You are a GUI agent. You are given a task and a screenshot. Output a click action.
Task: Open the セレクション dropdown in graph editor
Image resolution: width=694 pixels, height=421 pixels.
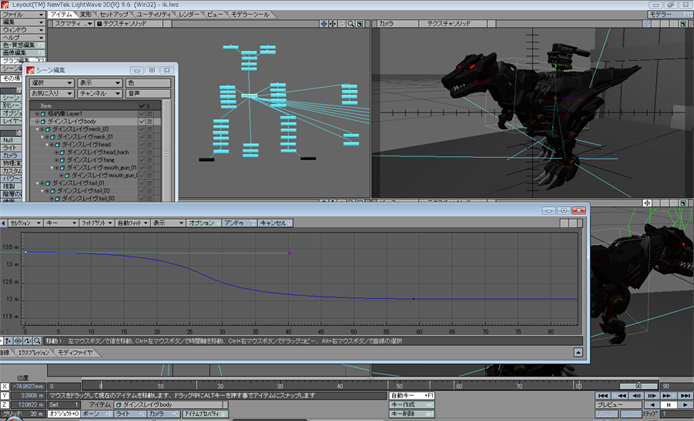click(23, 223)
